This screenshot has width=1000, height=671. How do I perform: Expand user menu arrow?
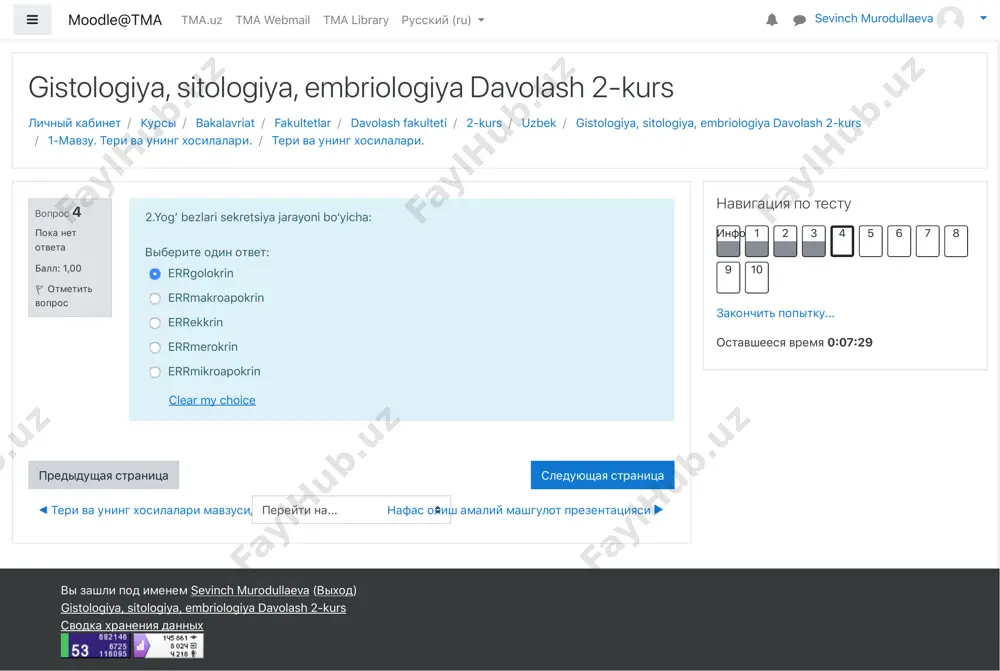(x=983, y=18)
